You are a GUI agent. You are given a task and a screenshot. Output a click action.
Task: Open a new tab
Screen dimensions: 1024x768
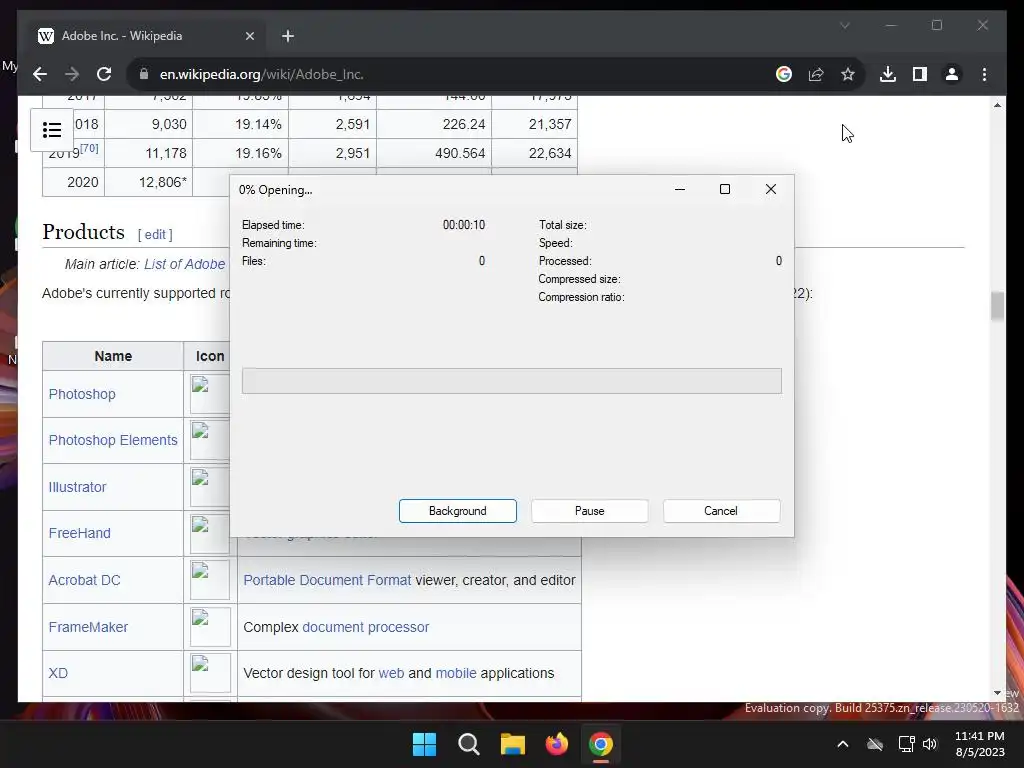click(288, 36)
